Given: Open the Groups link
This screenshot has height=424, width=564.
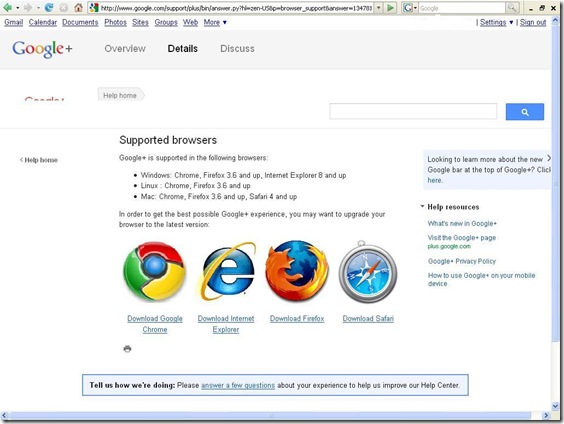Looking at the screenshot, I should pos(166,22).
